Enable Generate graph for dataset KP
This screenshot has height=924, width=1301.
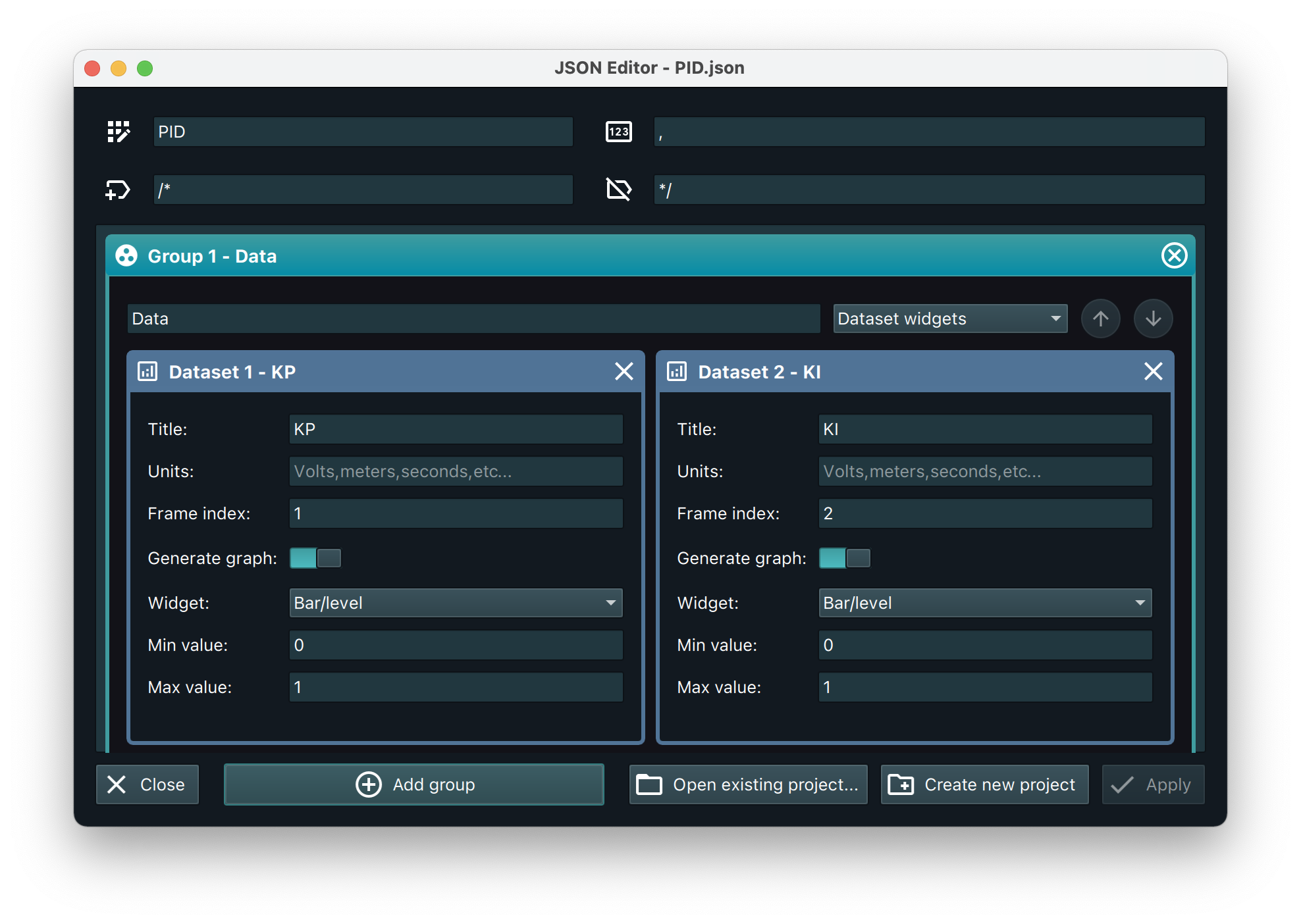coord(315,557)
